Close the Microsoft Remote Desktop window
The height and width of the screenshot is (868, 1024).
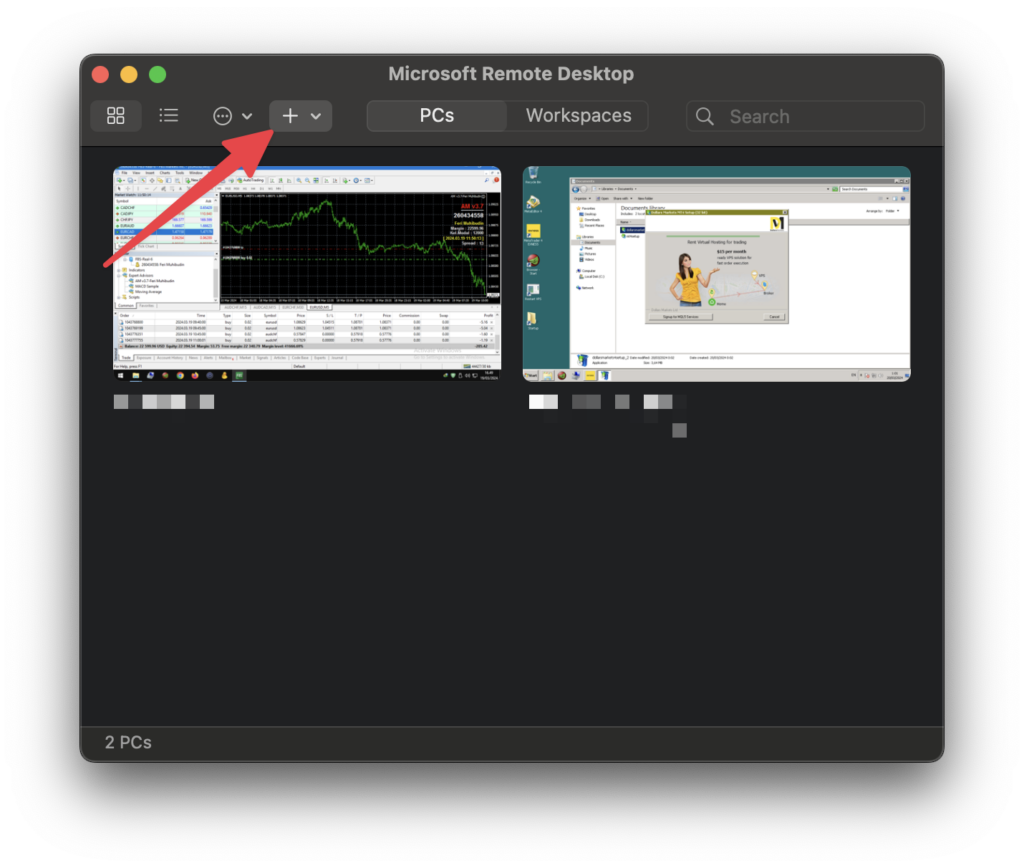pos(100,74)
